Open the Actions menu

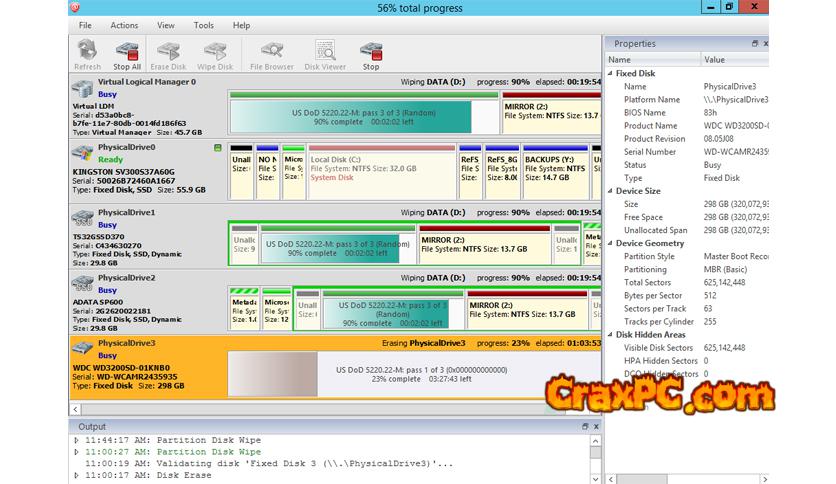(124, 25)
